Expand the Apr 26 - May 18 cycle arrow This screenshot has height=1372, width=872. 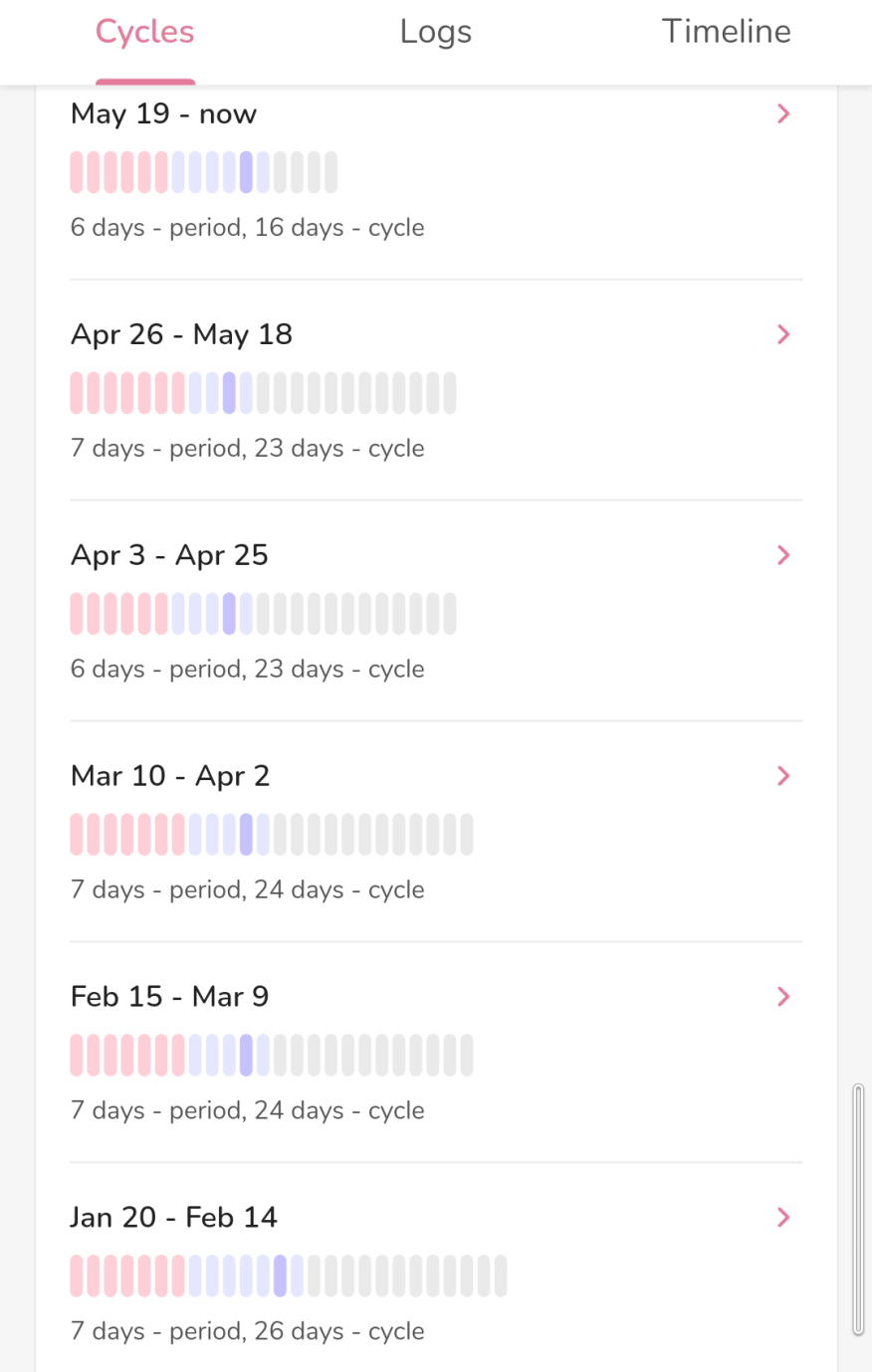click(783, 335)
